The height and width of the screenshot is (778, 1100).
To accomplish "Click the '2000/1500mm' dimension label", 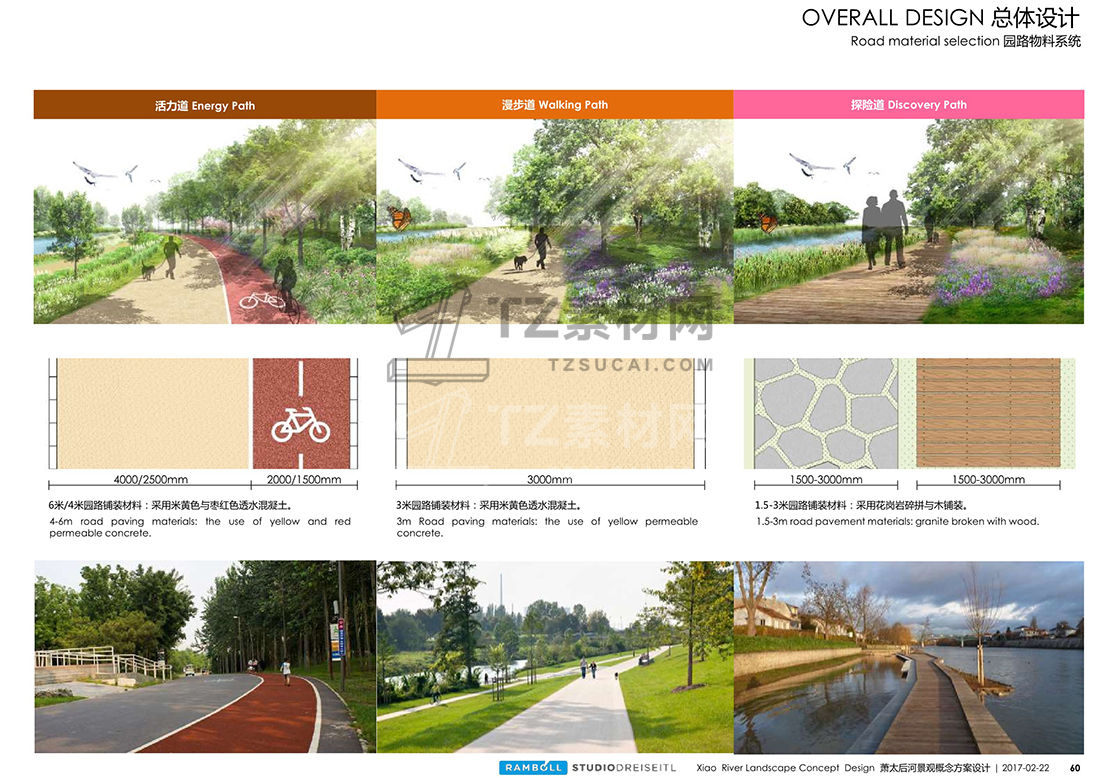I will (x=304, y=479).
